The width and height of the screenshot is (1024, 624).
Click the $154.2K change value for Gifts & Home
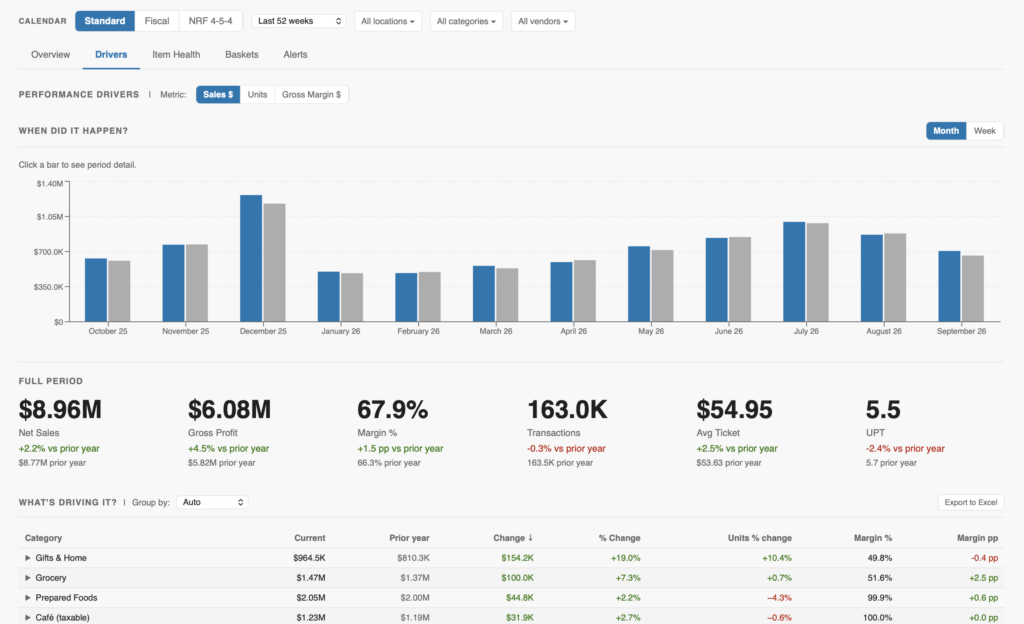tap(517, 558)
